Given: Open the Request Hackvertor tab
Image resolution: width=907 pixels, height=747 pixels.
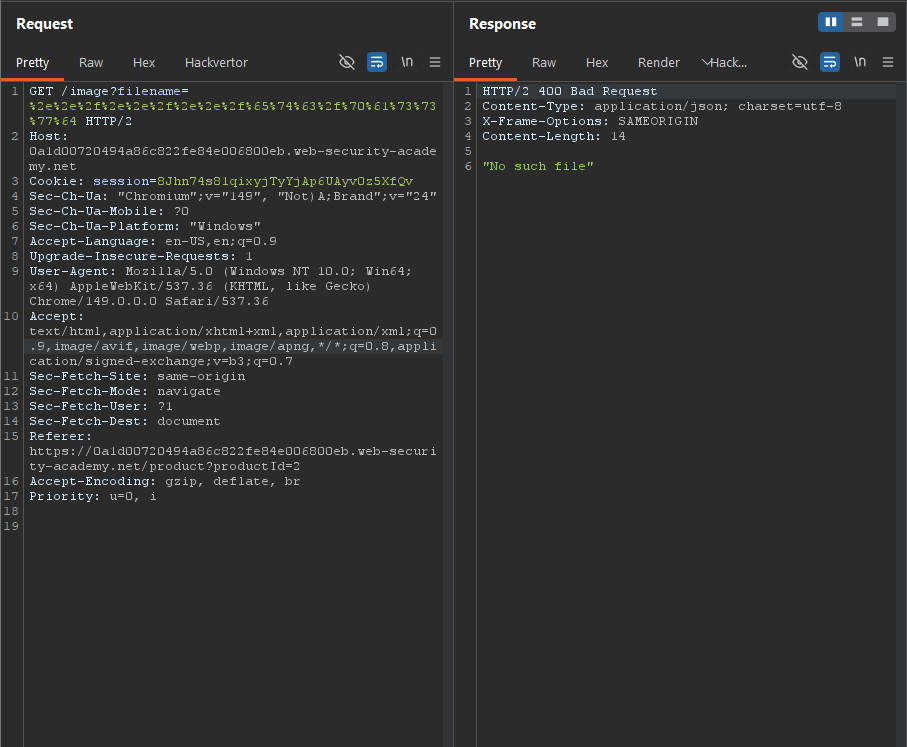Looking at the screenshot, I should pos(216,62).
